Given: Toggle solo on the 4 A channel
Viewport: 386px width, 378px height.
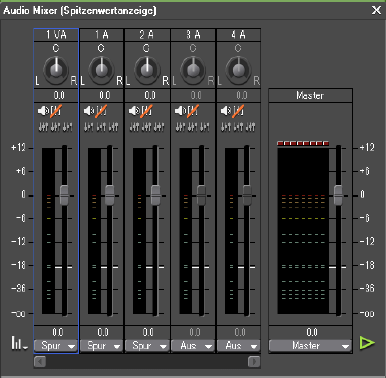Looking at the screenshot, I should click(x=238, y=111).
